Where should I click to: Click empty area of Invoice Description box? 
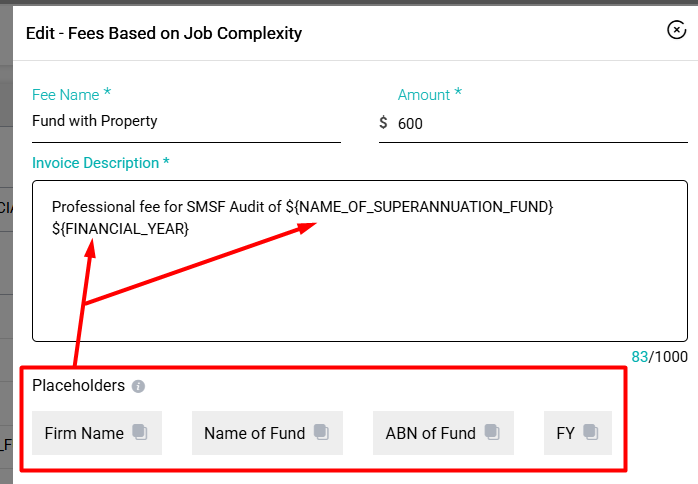click(x=360, y=289)
